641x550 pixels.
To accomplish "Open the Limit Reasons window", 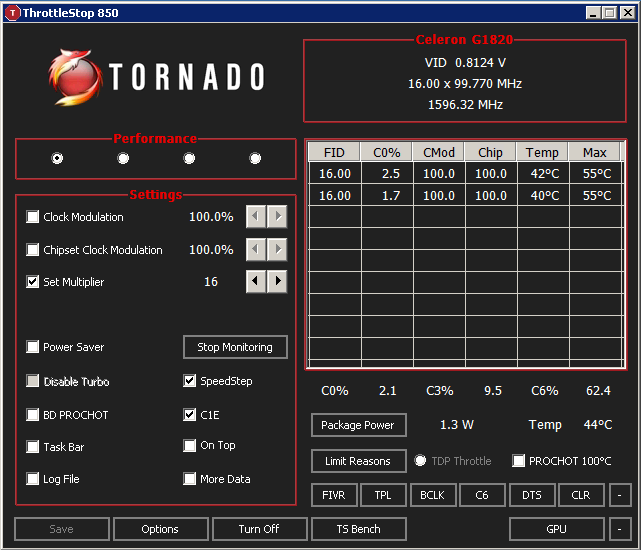I will point(359,461).
